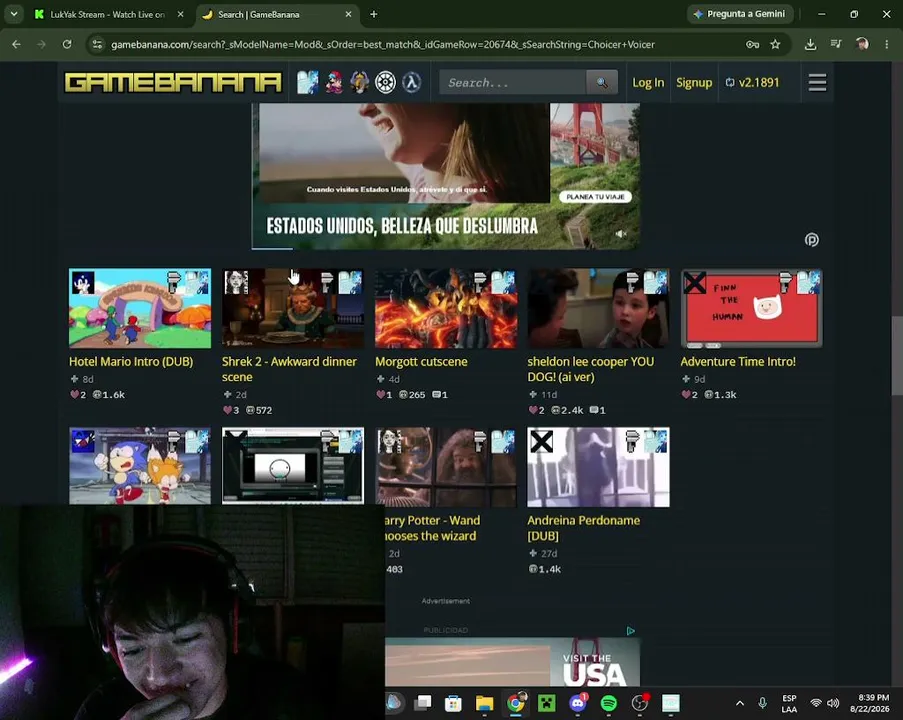Open the clock showing 8:39 PM

coord(870,703)
